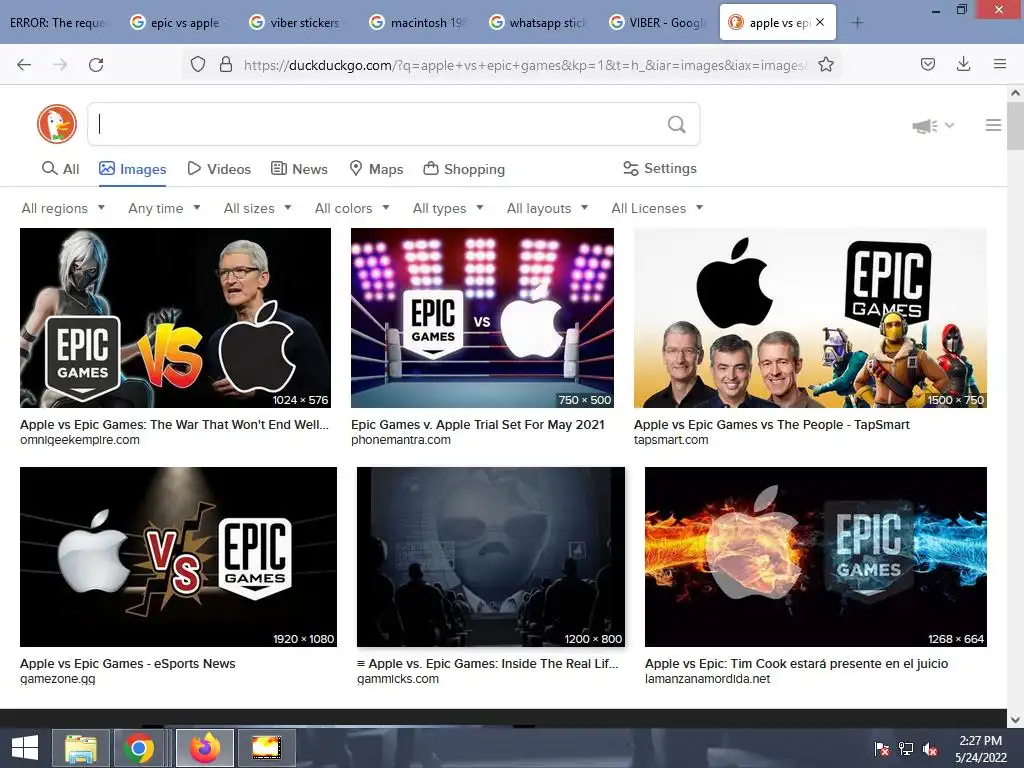The width and height of the screenshot is (1024, 768).
Task: Open File Explorer from the taskbar
Action: (x=80, y=748)
